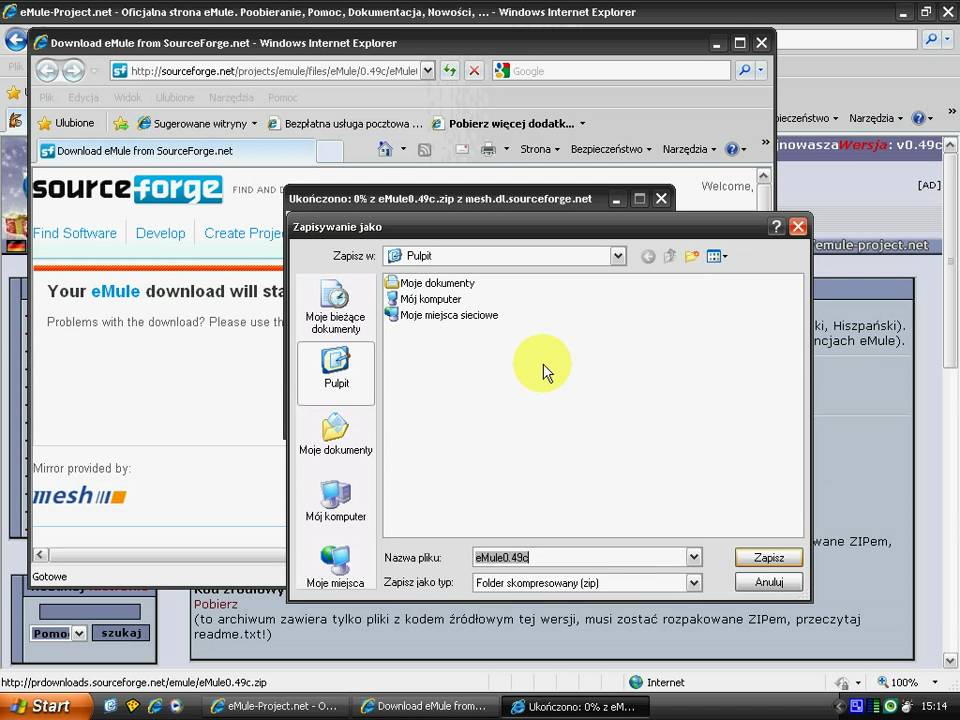Click zoom level 100% in status bar
The image size is (960, 720).
pos(904,682)
